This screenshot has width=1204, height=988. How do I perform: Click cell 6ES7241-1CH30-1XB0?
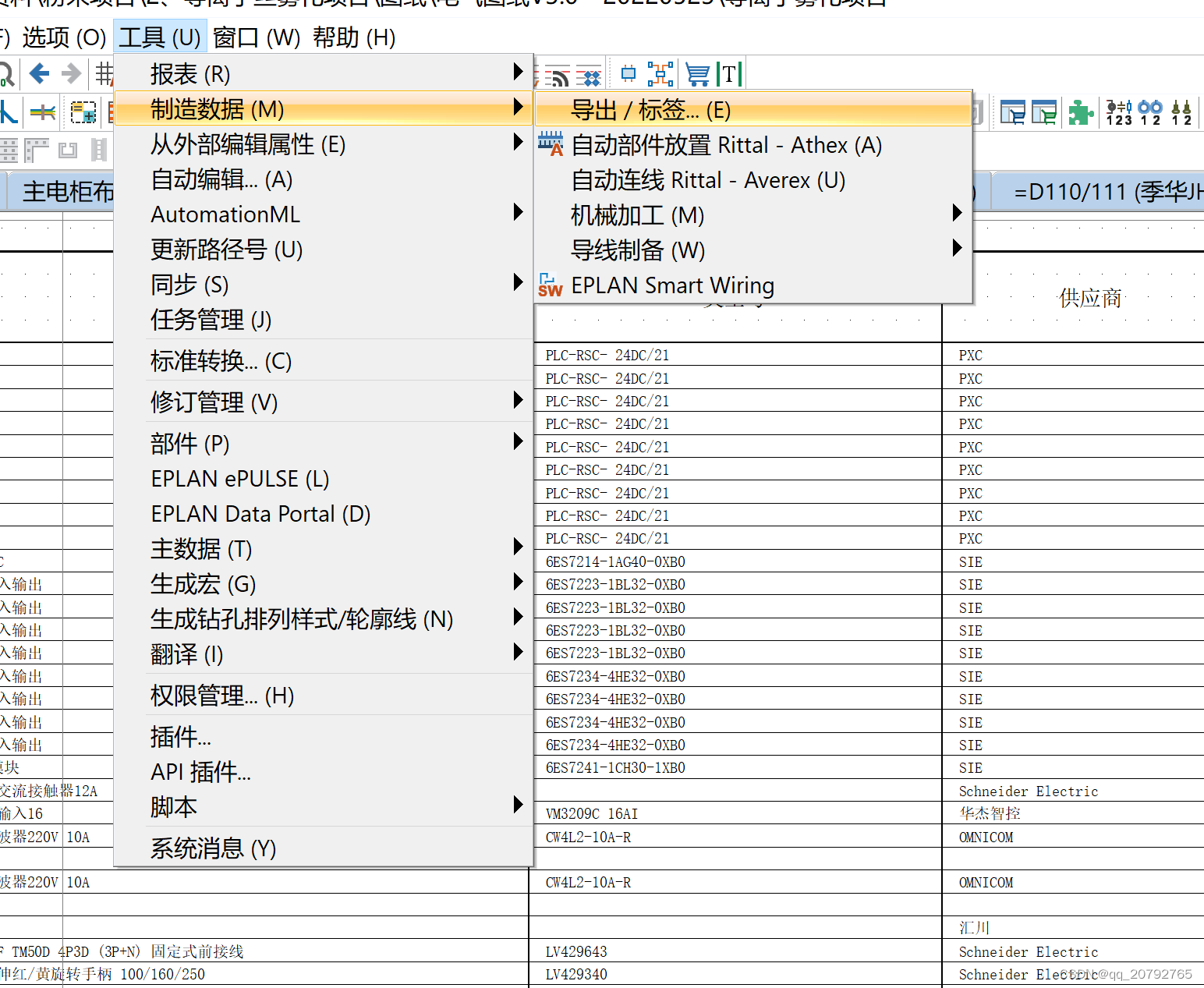[615, 767]
